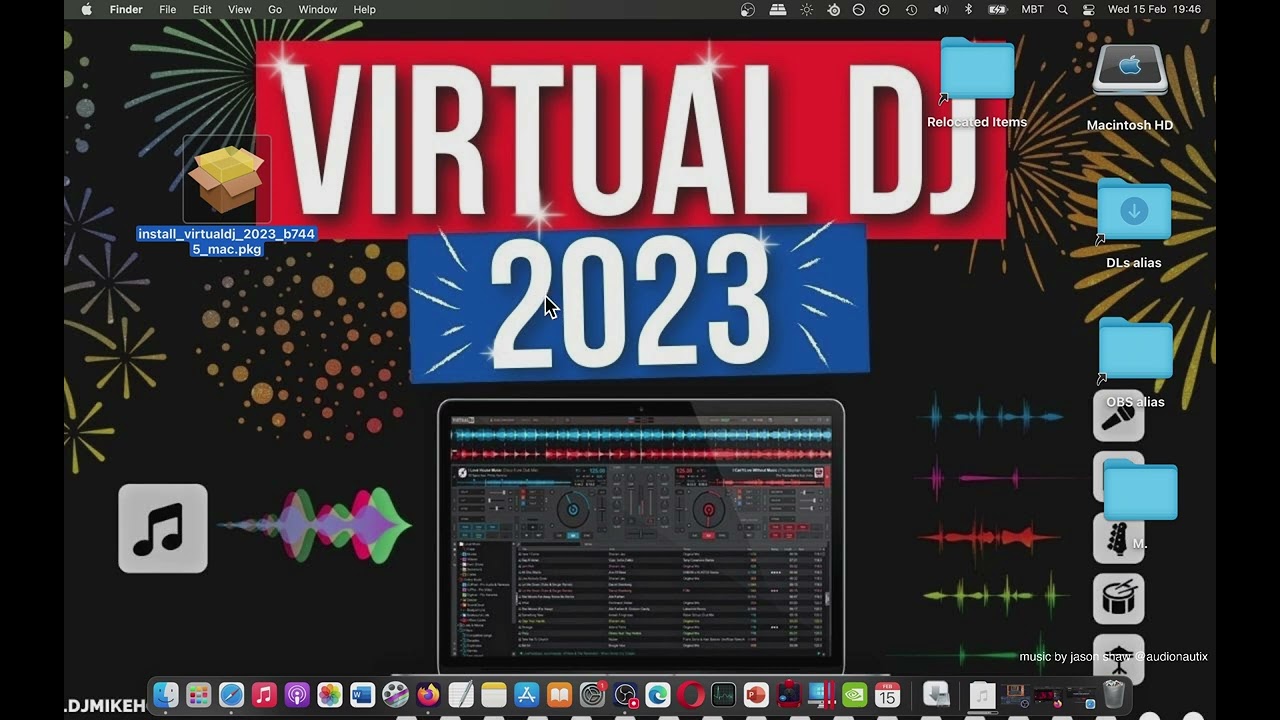This screenshot has height=720, width=1280.
Task: Select the OBS alias folder
Action: tap(1135, 348)
